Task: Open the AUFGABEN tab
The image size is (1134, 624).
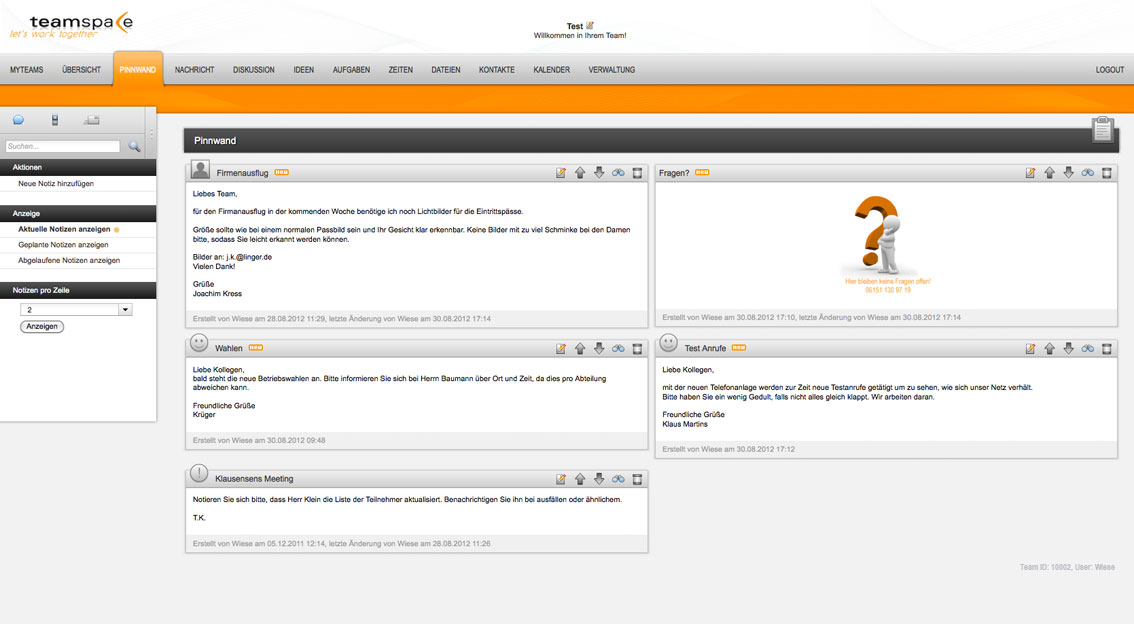Action: (351, 70)
